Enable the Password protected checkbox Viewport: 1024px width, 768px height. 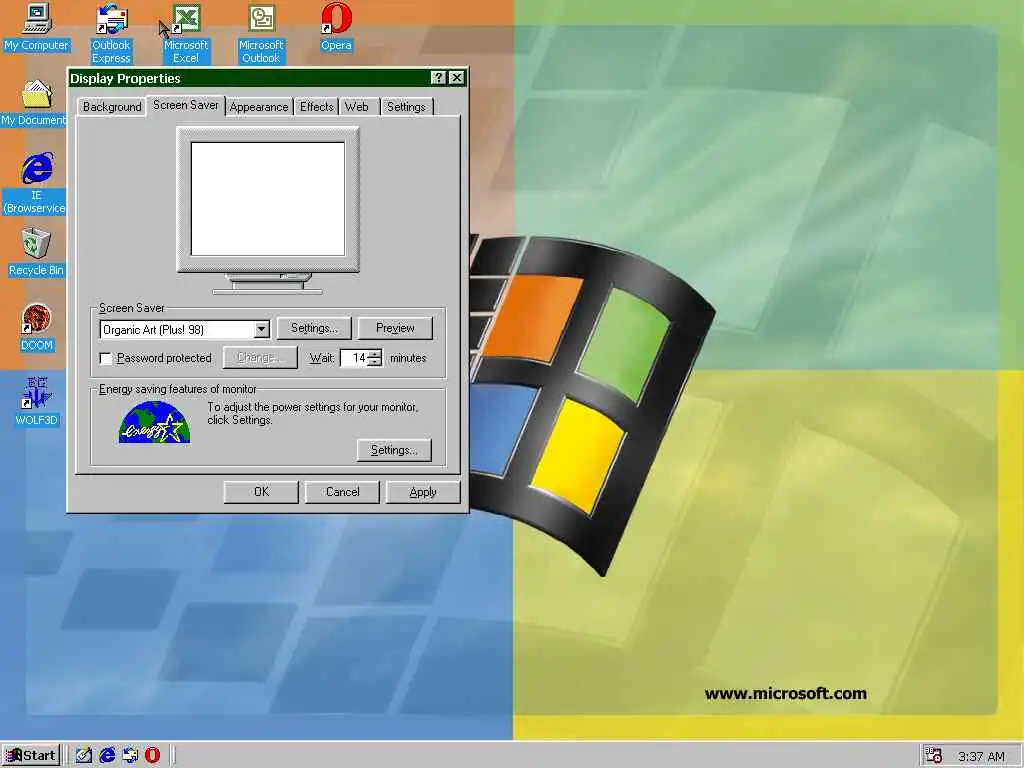pyautogui.click(x=105, y=358)
